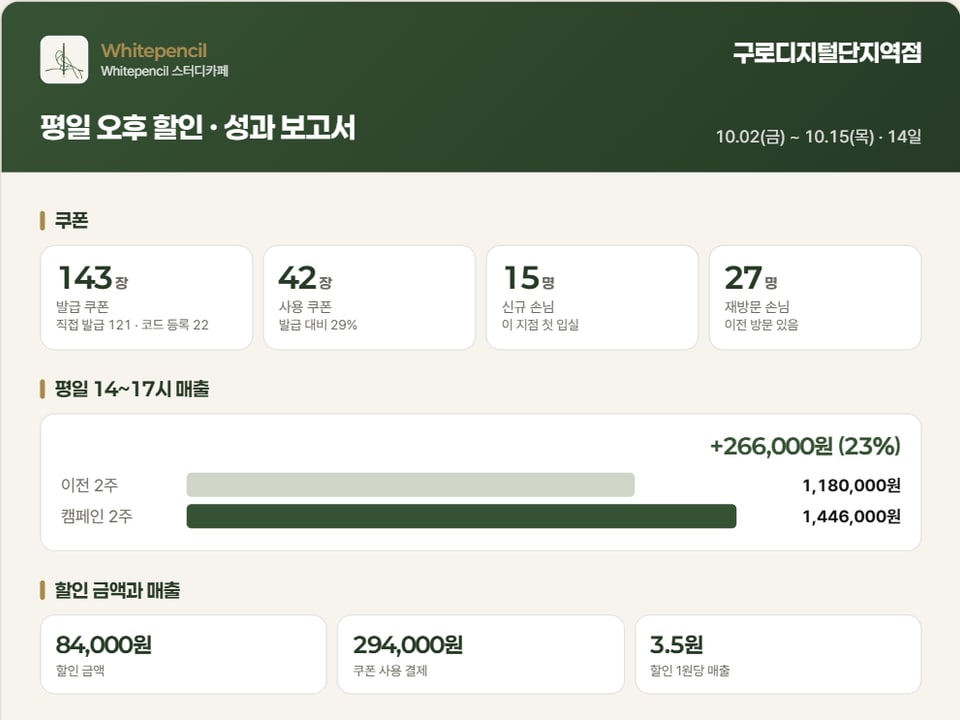The width and height of the screenshot is (960, 720).
Task: Click the 재방문 손님 label
Action: click(x=757, y=306)
